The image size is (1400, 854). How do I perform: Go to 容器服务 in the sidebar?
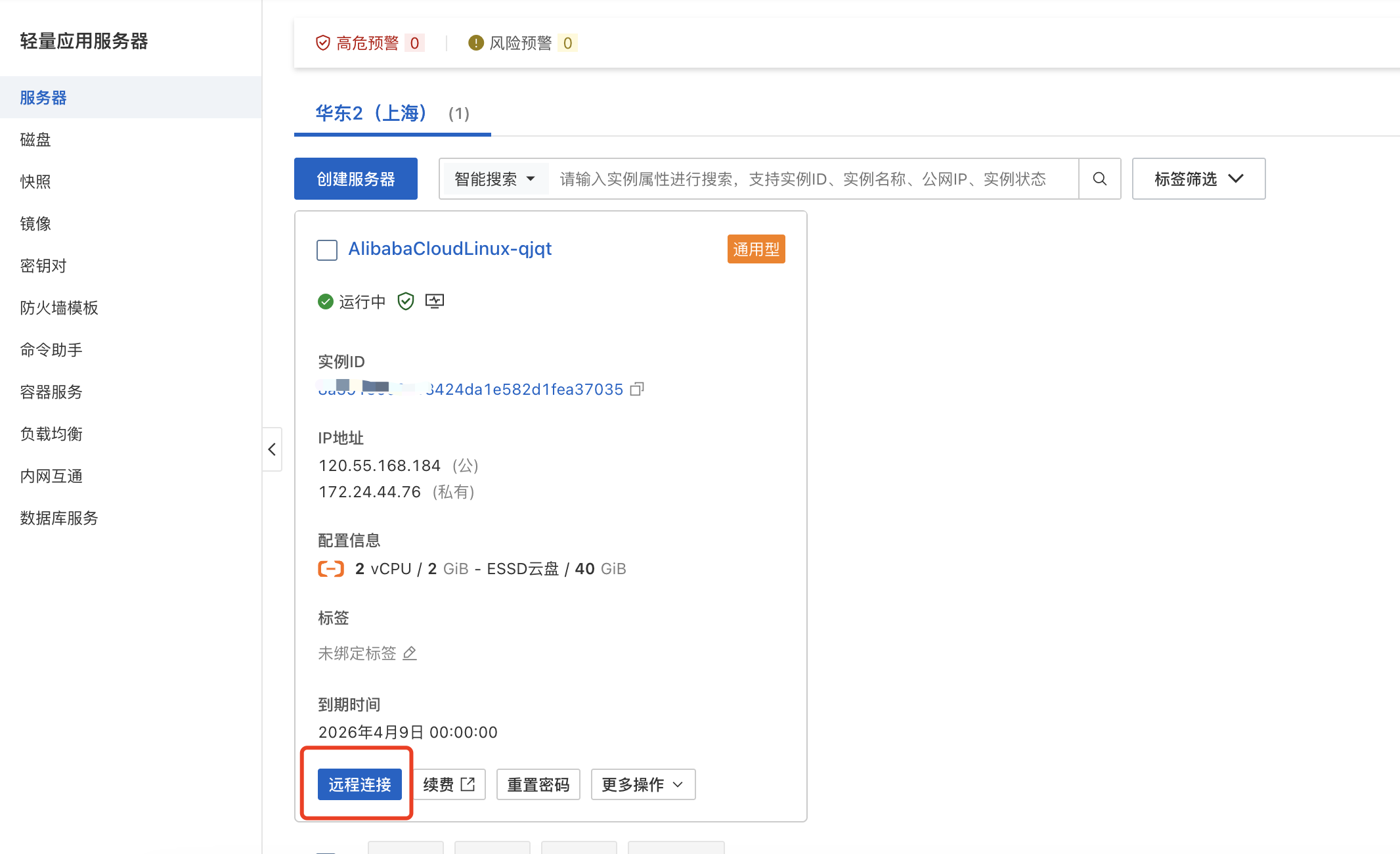pos(131,392)
